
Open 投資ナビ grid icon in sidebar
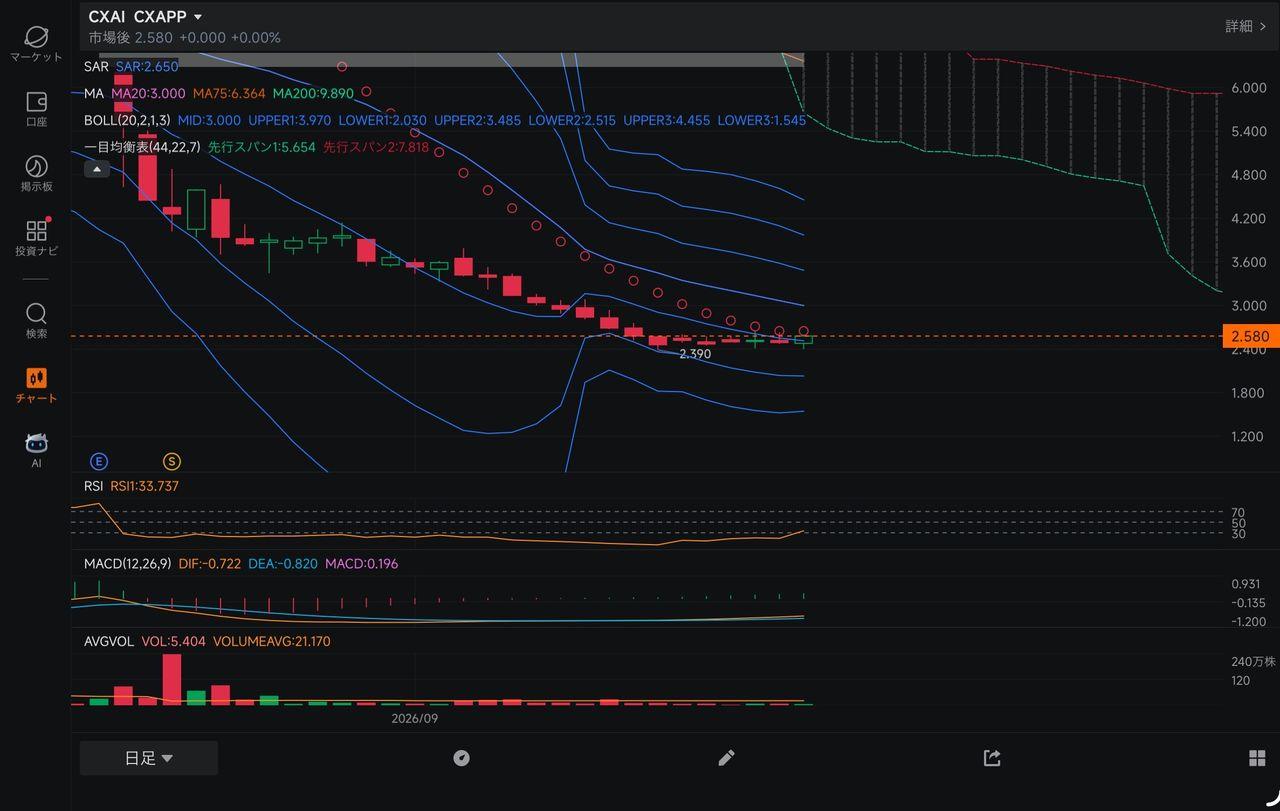(36, 230)
